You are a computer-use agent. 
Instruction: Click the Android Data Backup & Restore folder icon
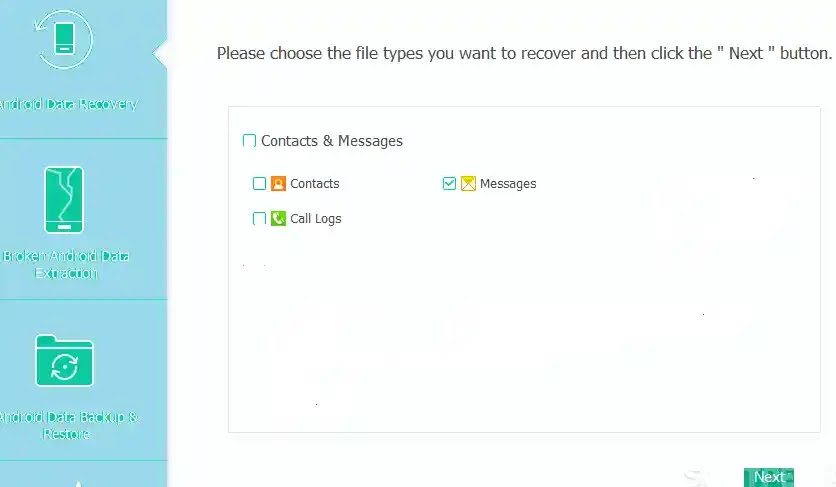(64, 360)
